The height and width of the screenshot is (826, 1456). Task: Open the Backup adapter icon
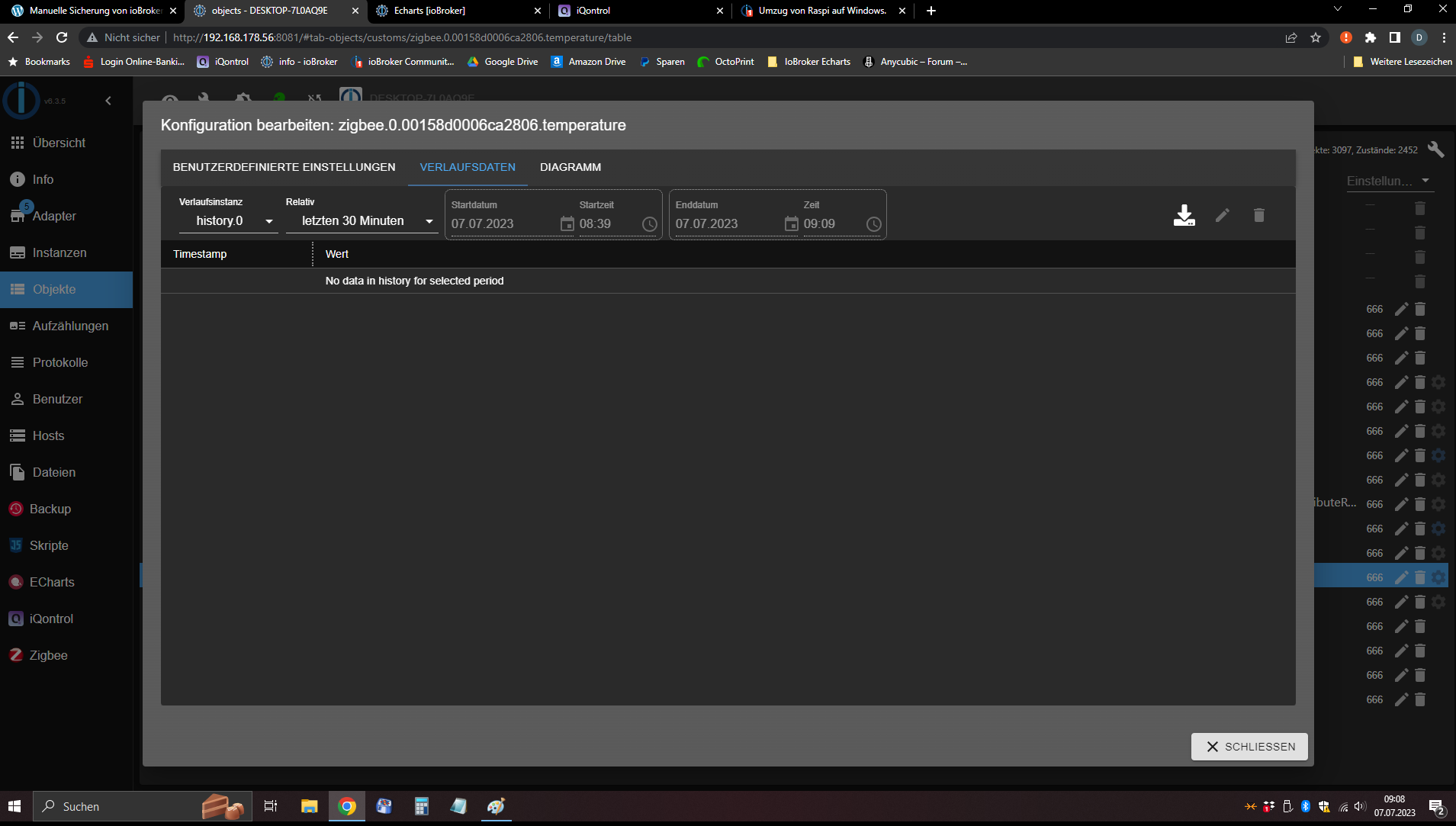pyautogui.click(x=16, y=509)
